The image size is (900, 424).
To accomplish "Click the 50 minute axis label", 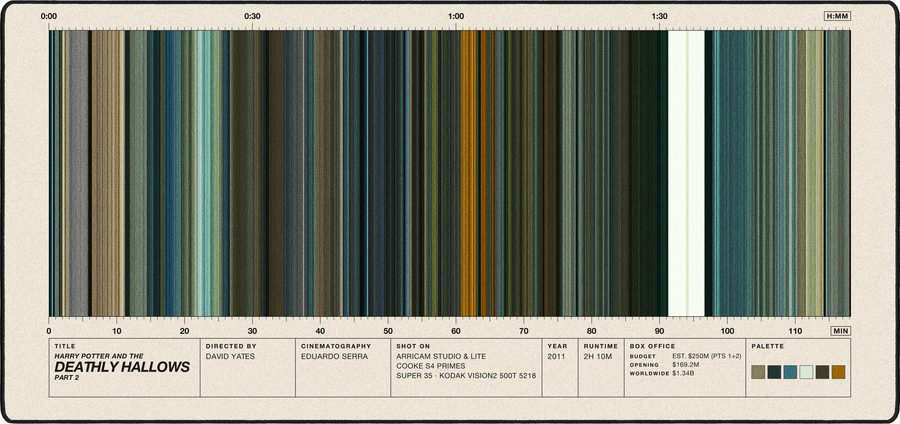I will (388, 331).
